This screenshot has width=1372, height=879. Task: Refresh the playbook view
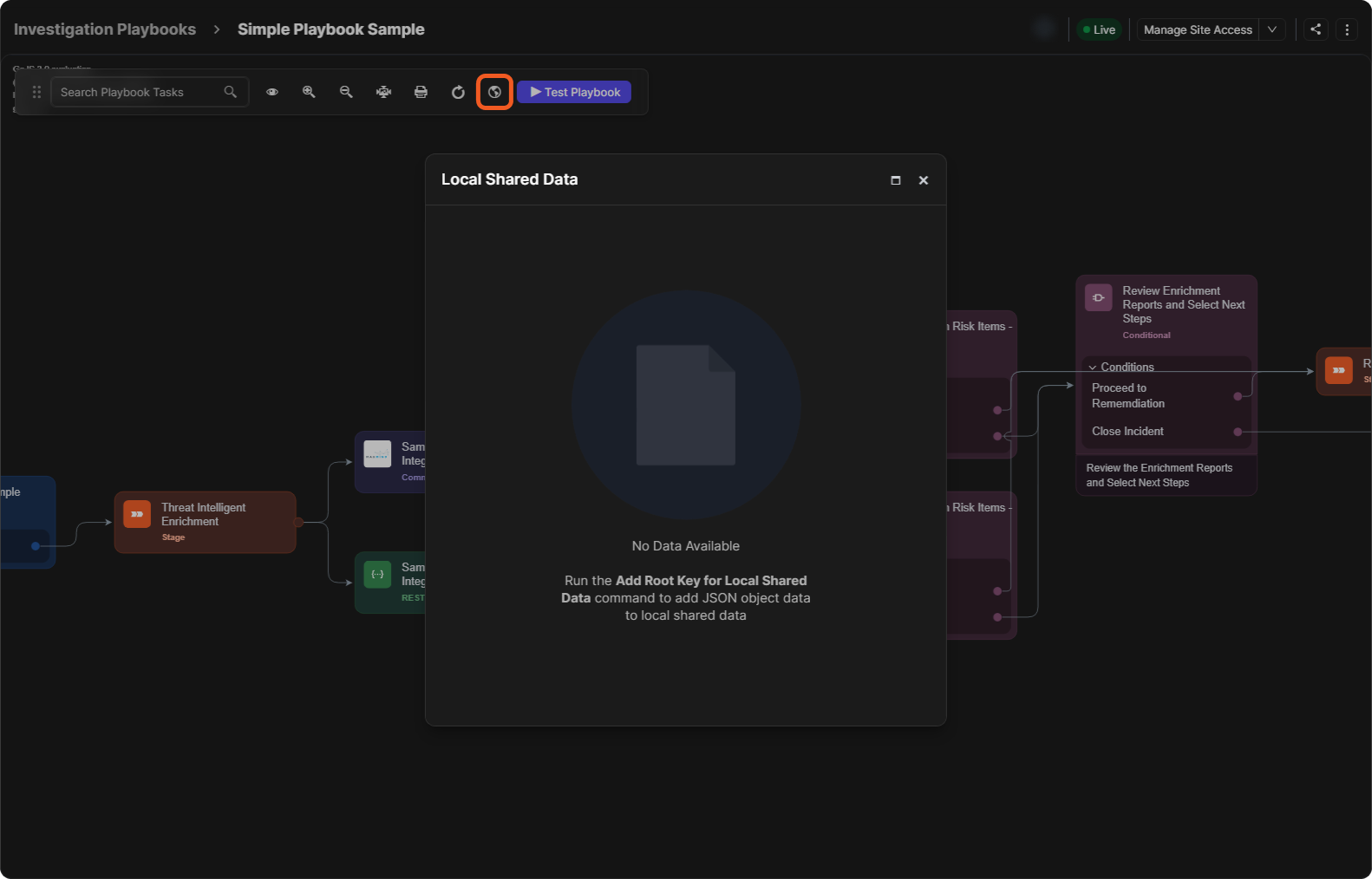(x=458, y=92)
